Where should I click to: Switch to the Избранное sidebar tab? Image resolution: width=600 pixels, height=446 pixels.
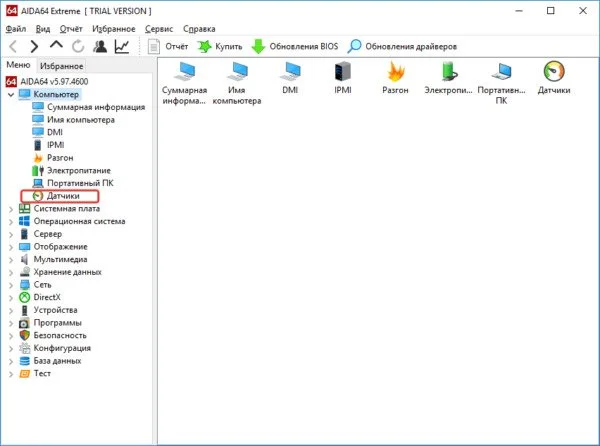pos(61,66)
